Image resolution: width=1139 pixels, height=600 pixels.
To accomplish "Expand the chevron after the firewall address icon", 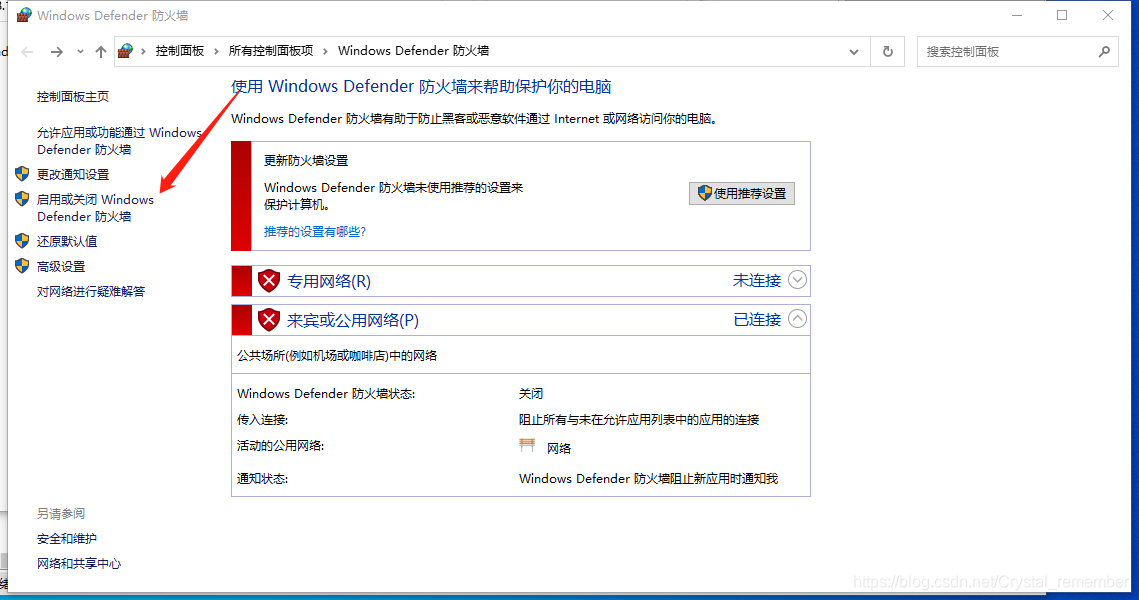I will pos(143,51).
